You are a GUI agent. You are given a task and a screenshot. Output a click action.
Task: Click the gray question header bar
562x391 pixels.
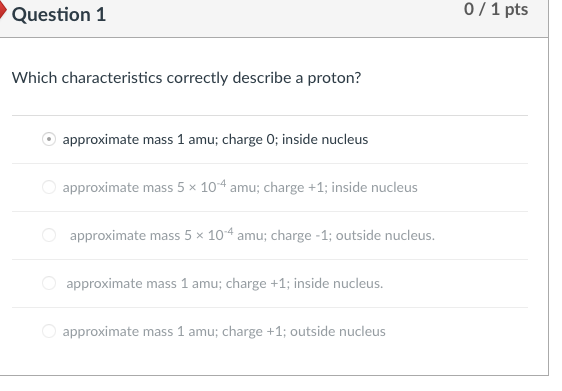(274, 18)
